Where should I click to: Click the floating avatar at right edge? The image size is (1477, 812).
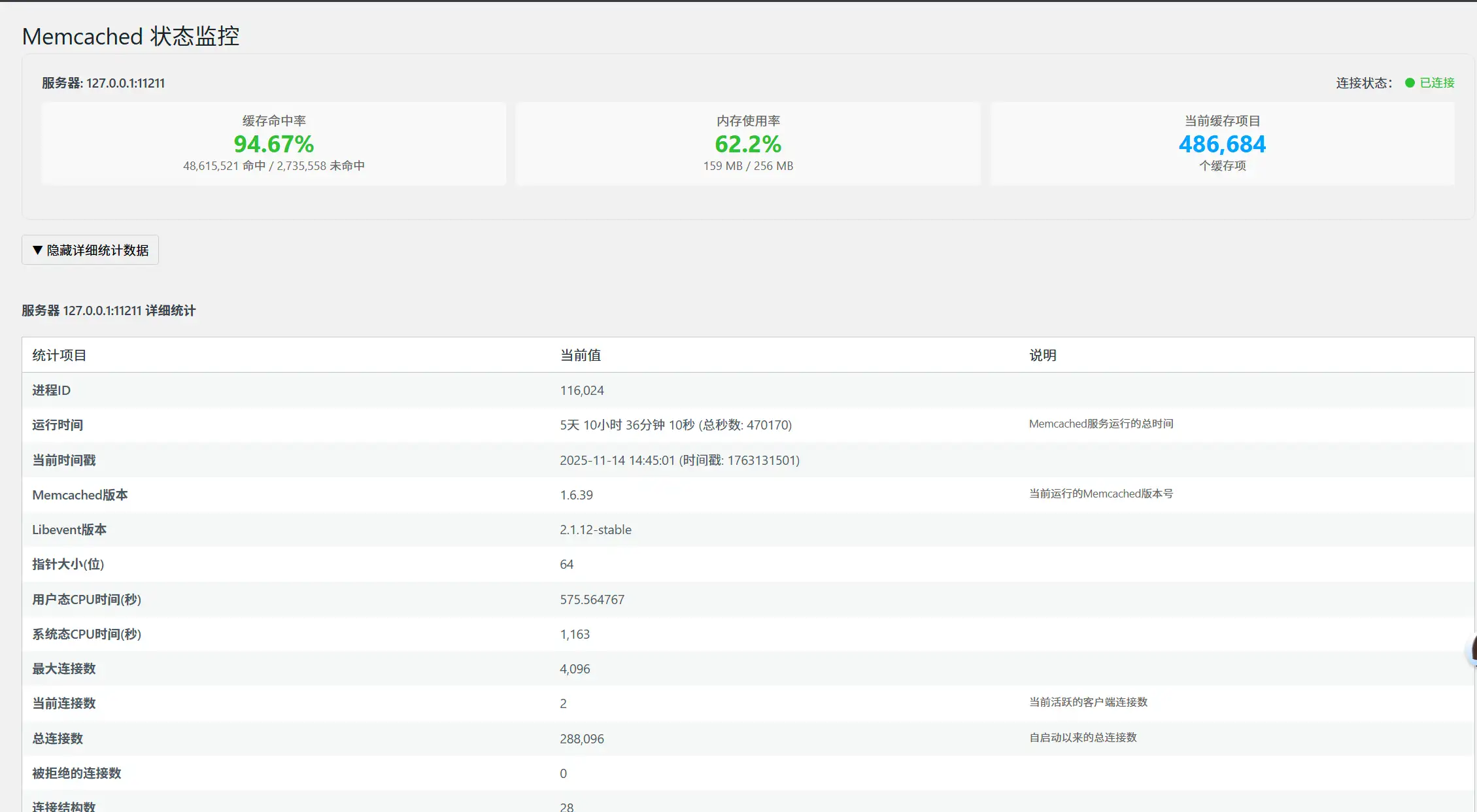(x=1473, y=650)
